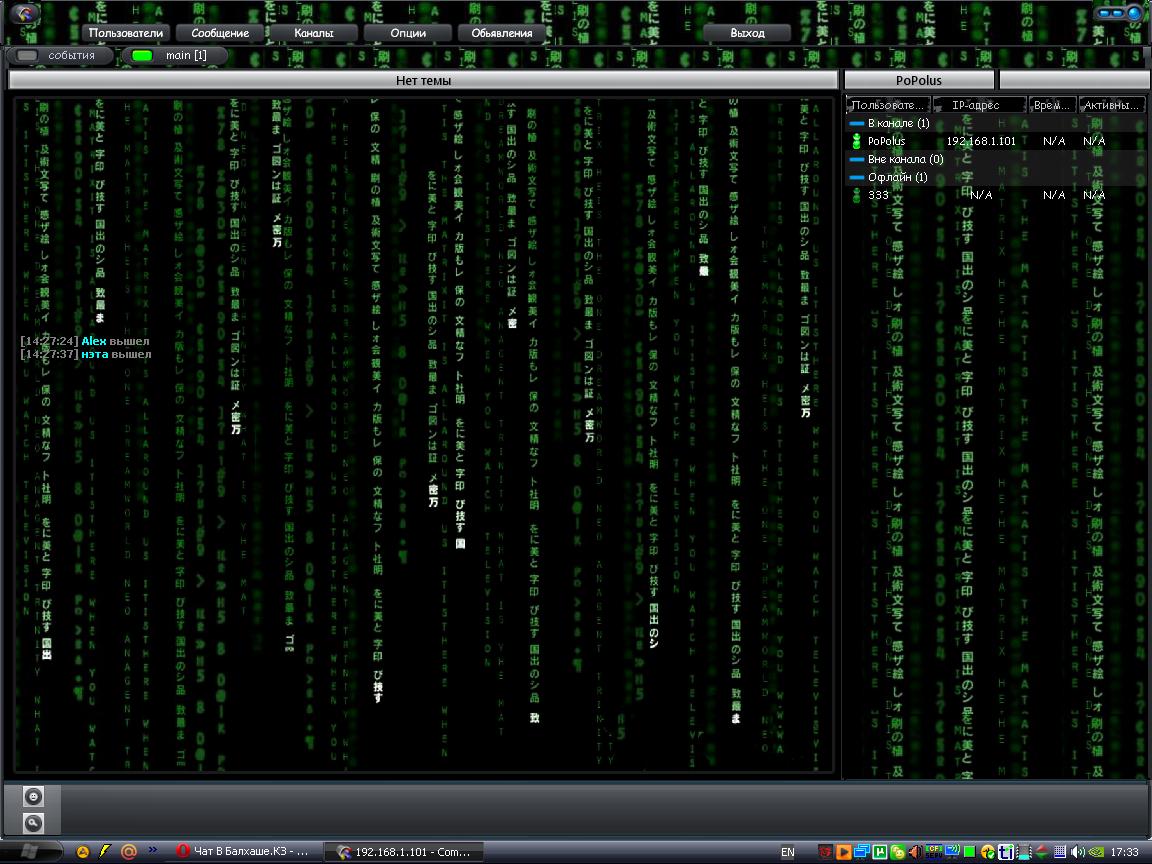
Task: Click the [14:27:24] timestamp in chat
Action: 49,341
